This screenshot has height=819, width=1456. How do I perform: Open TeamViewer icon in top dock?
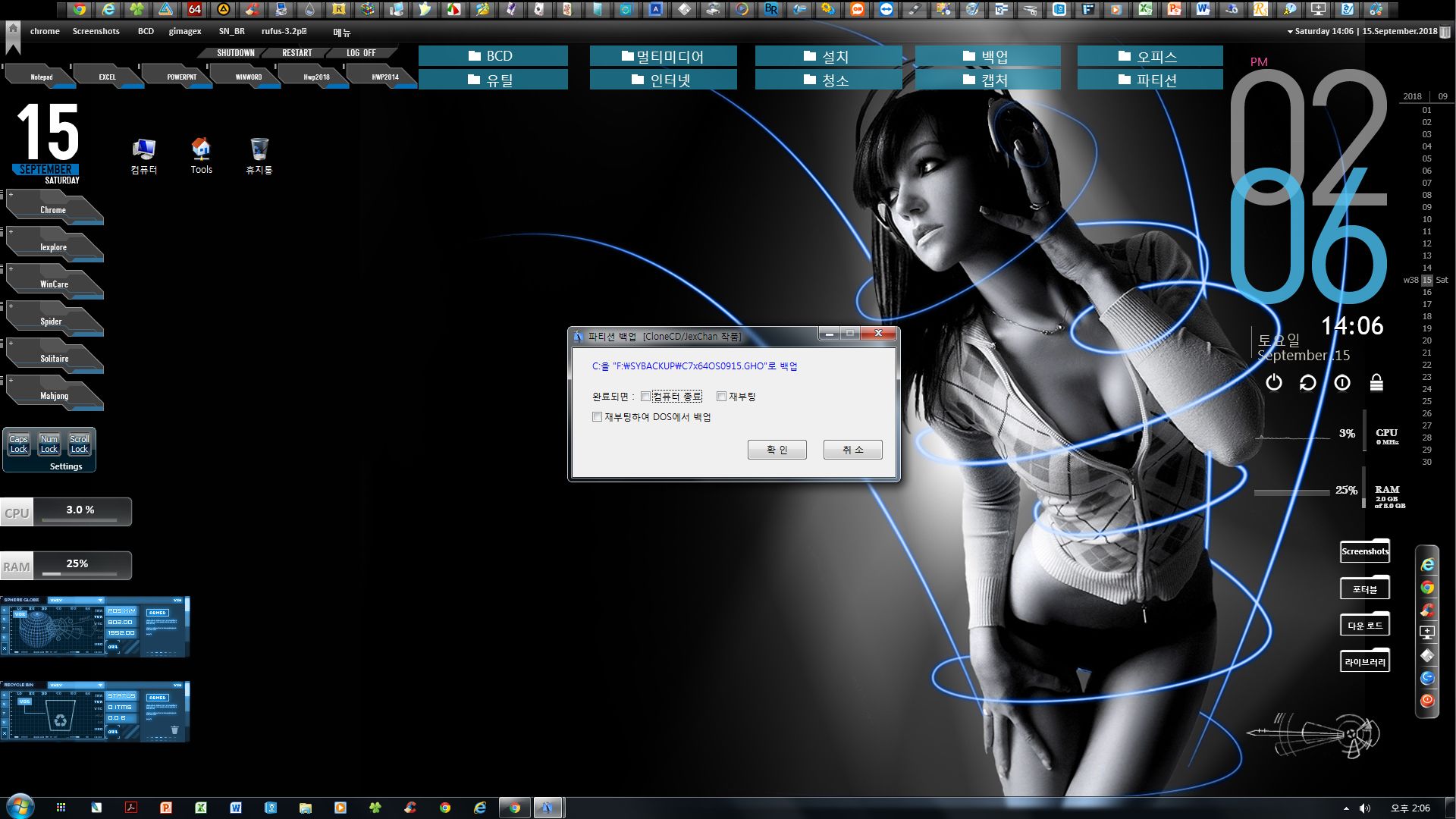886,10
